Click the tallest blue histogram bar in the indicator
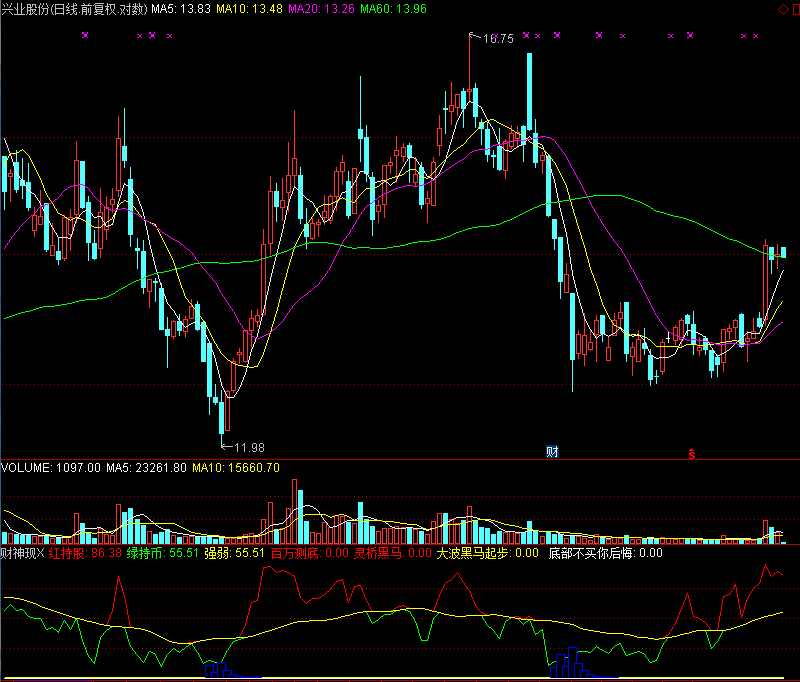 click(573, 661)
